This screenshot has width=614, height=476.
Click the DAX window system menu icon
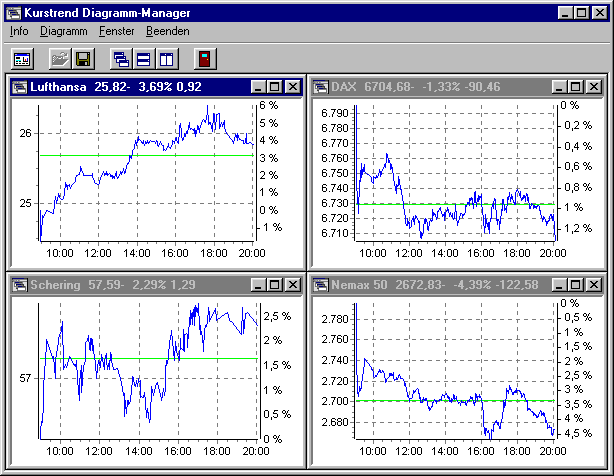320,87
